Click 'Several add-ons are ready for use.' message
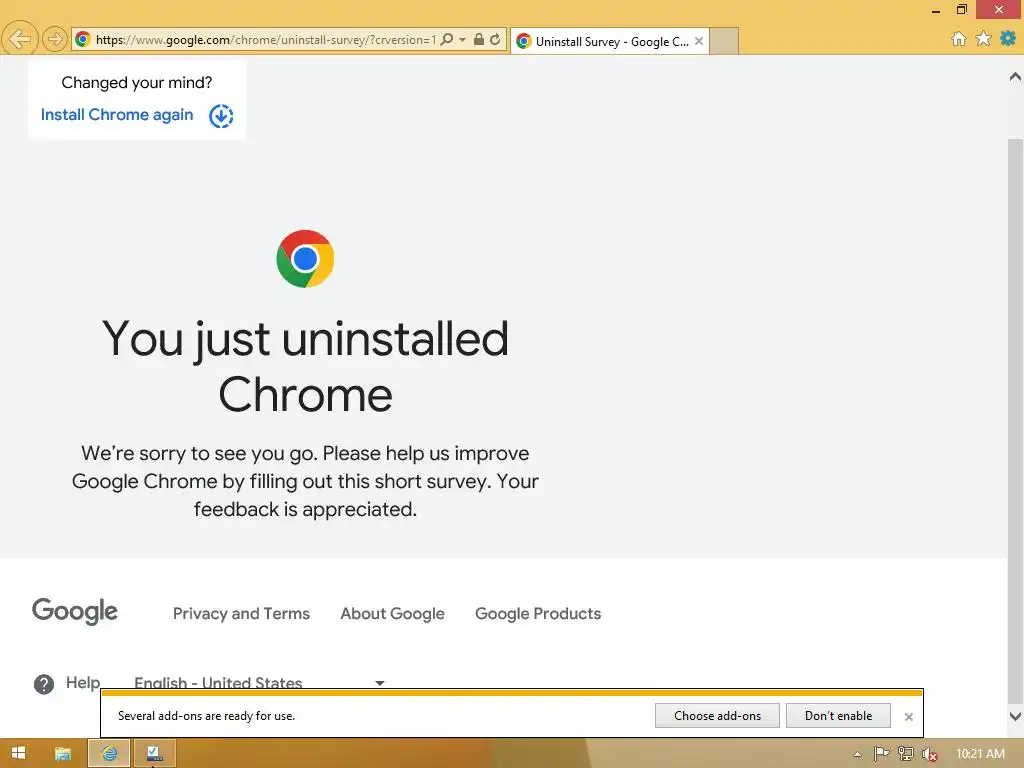 pyautogui.click(x=206, y=716)
